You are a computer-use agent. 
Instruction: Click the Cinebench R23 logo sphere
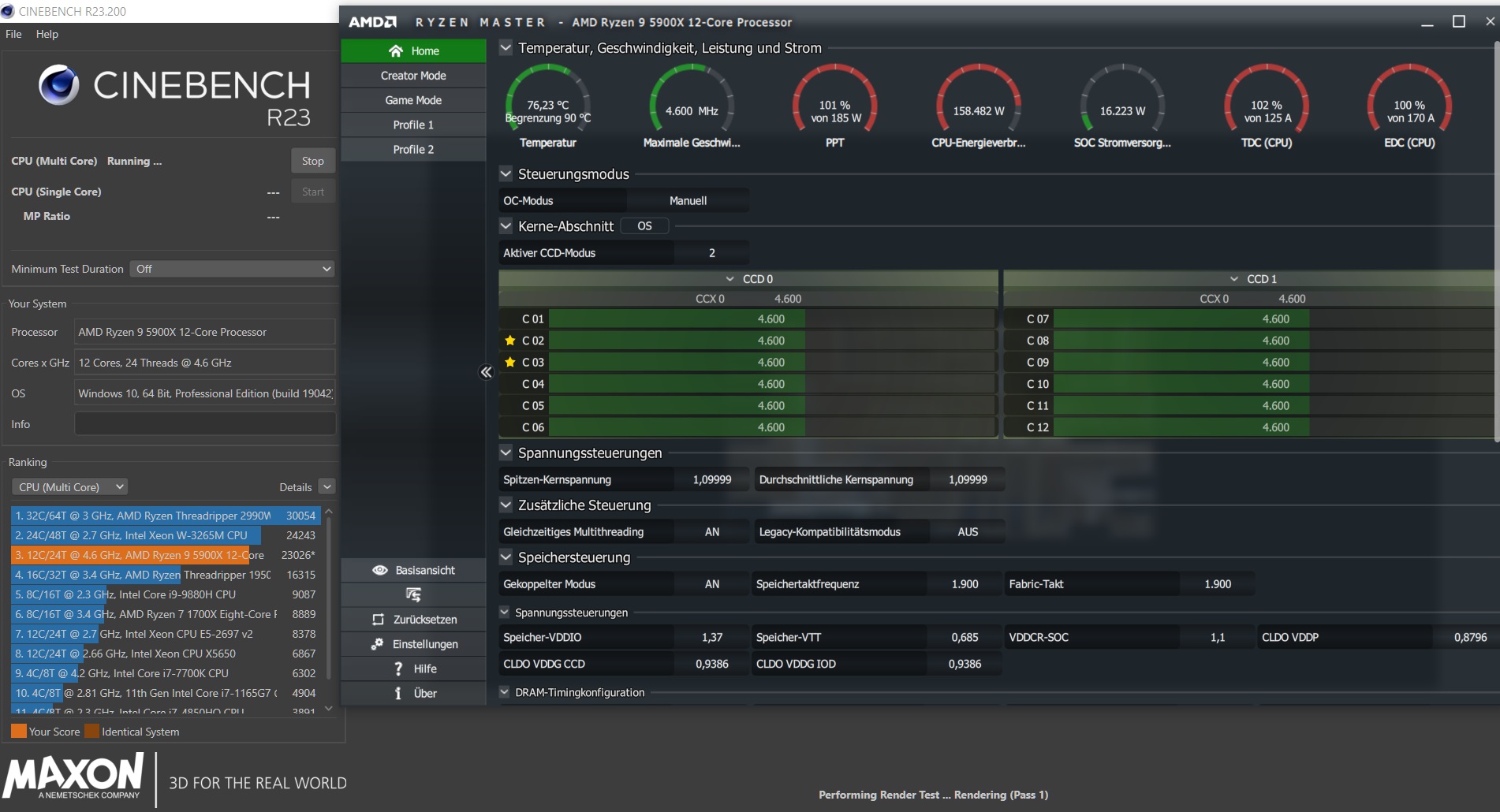(x=59, y=85)
